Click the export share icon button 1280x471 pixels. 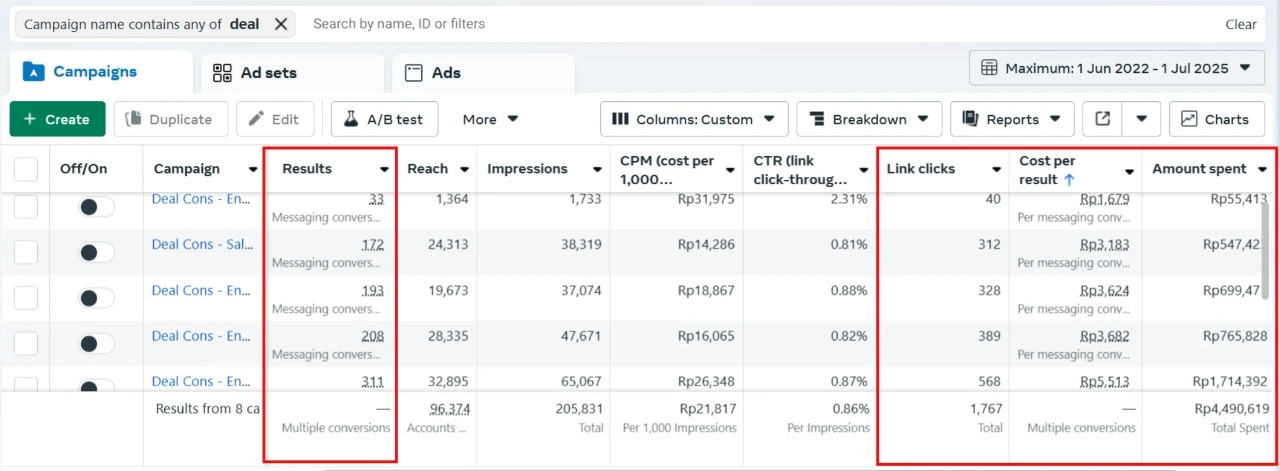coord(1102,119)
